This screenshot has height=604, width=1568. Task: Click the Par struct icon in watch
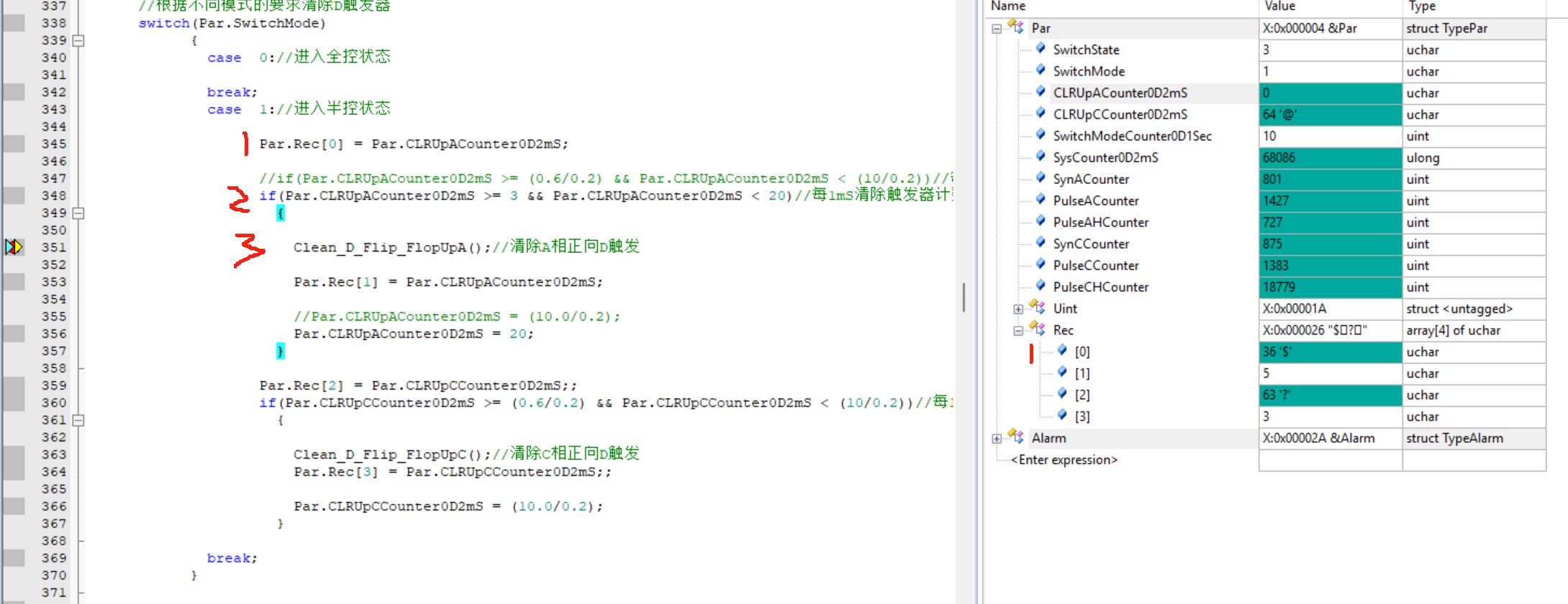pos(1015,27)
